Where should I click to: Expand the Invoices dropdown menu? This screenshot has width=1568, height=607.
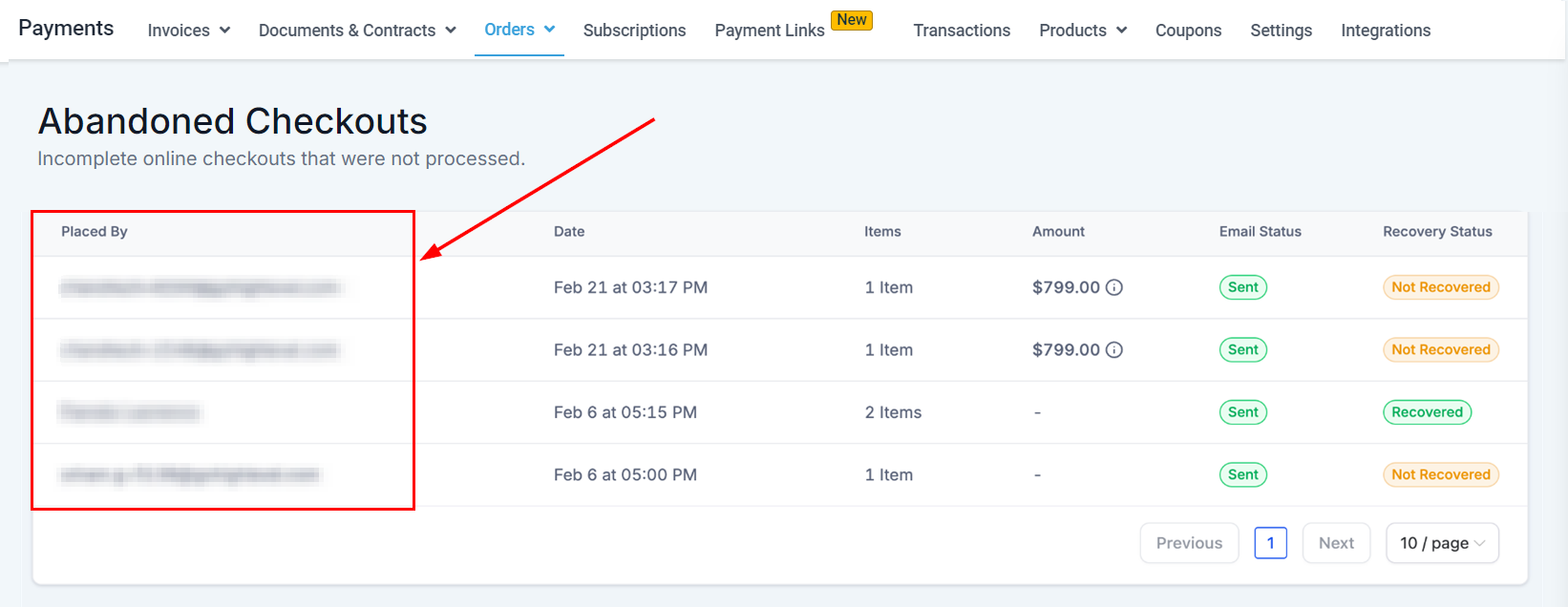pyautogui.click(x=188, y=31)
